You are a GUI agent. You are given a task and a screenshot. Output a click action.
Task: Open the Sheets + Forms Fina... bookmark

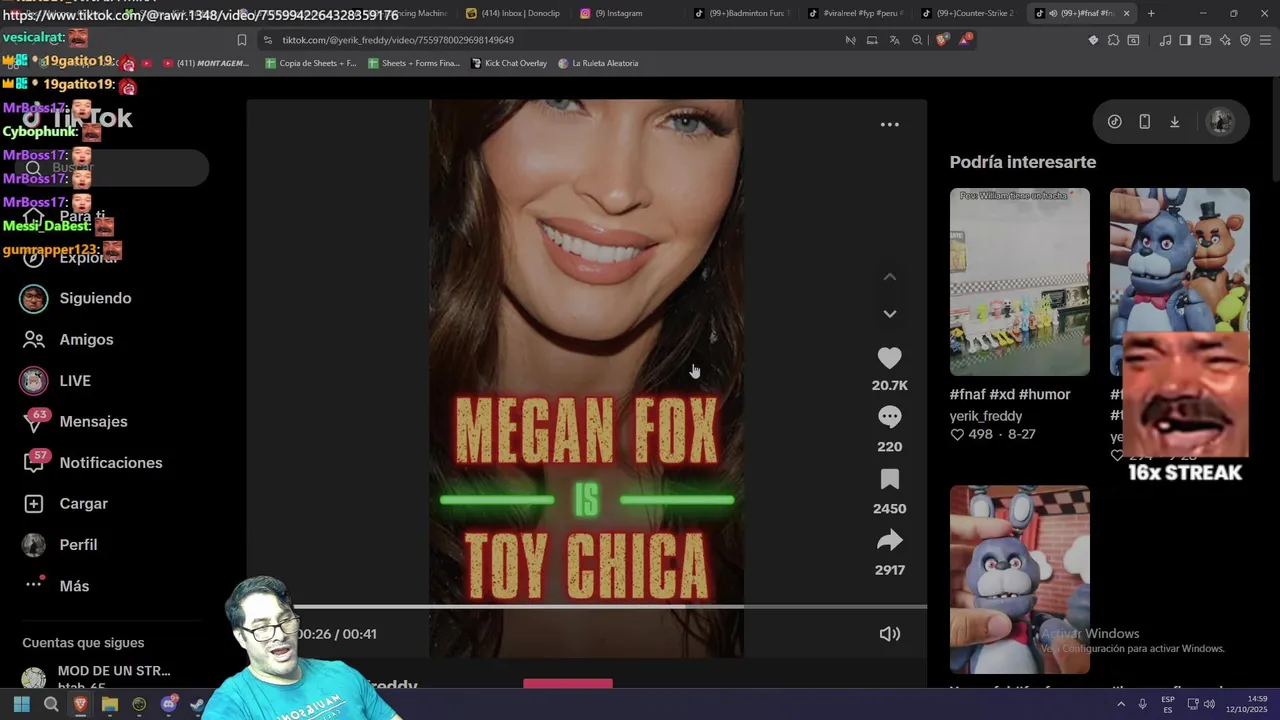[414, 63]
